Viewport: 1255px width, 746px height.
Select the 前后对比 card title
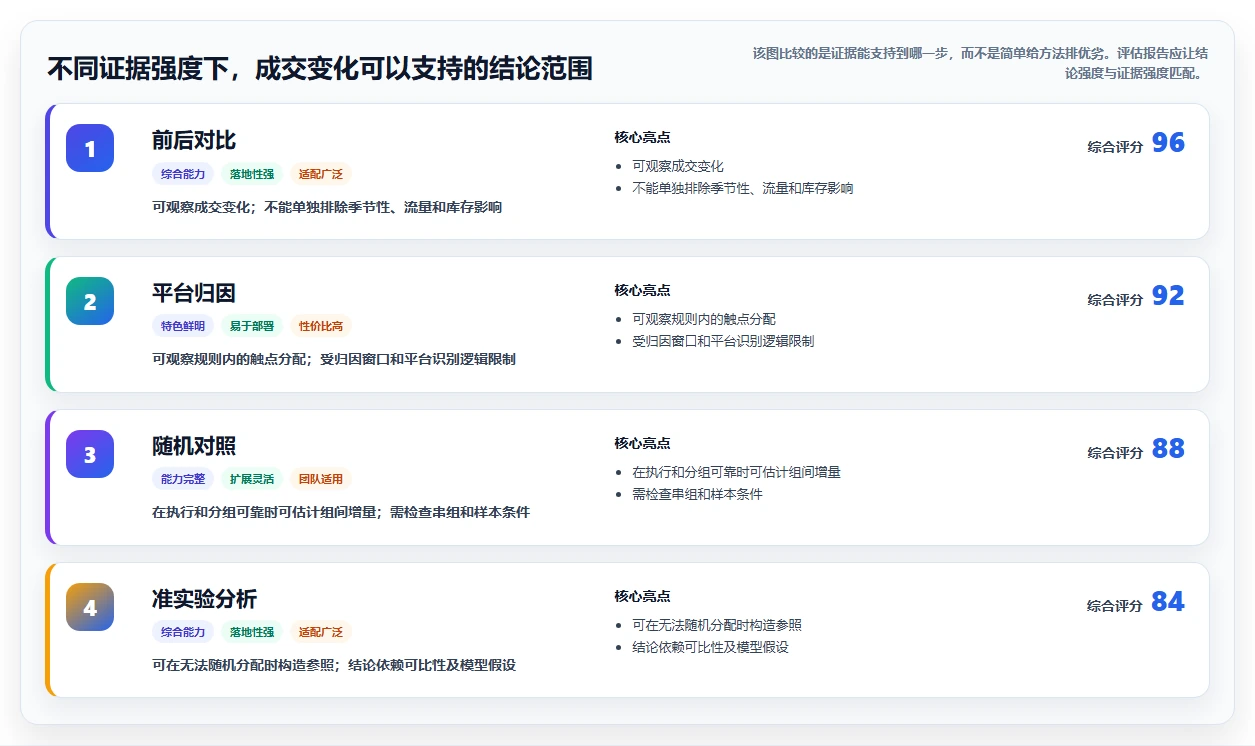(194, 140)
